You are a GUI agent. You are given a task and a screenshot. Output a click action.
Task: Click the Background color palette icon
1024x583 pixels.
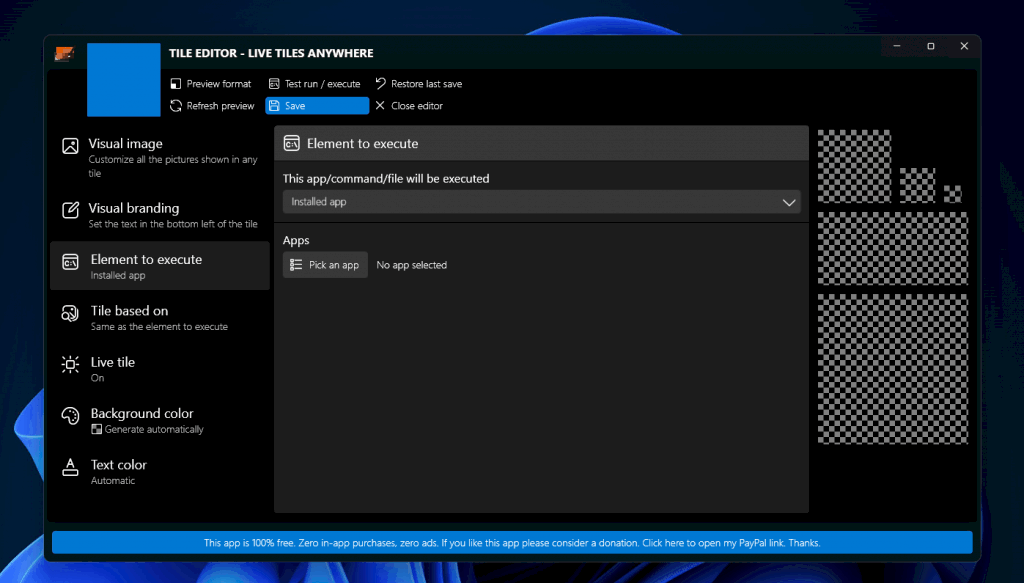pos(70,415)
